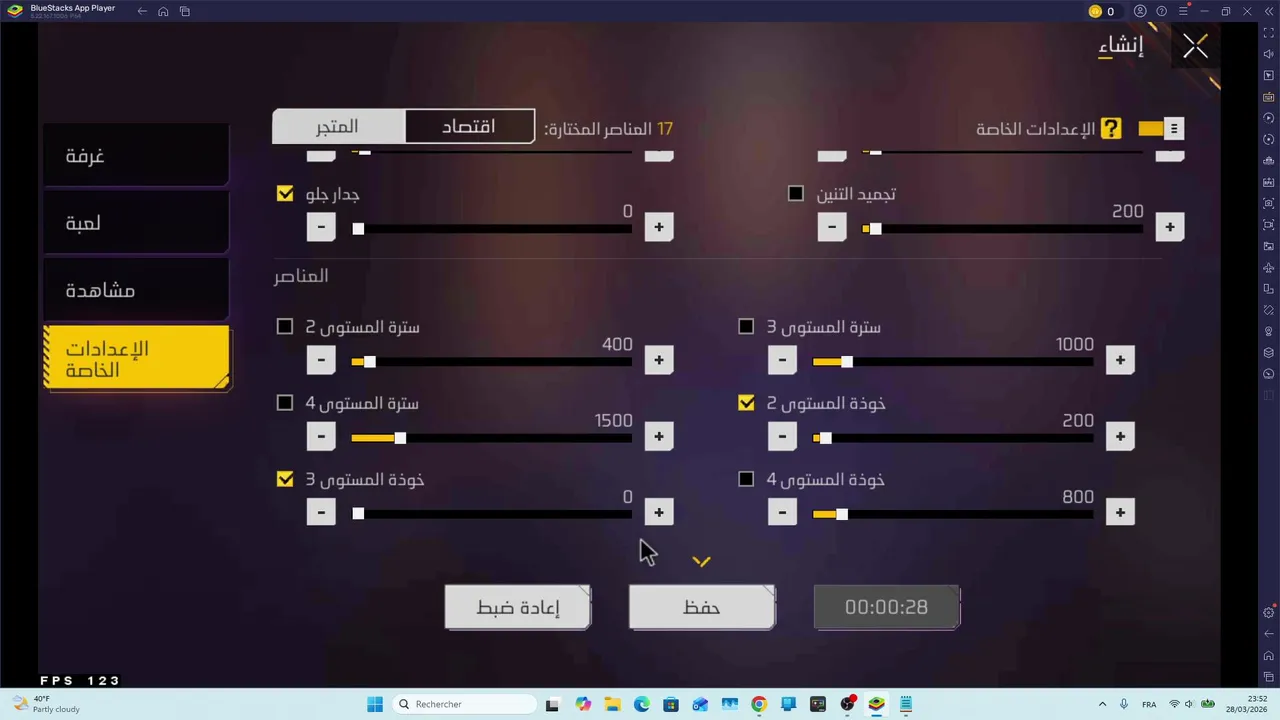The width and height of the screenshot is (1280, 720).
Task: Close the إنشاء room creation screen
Action: click(x=1195, y=47)
